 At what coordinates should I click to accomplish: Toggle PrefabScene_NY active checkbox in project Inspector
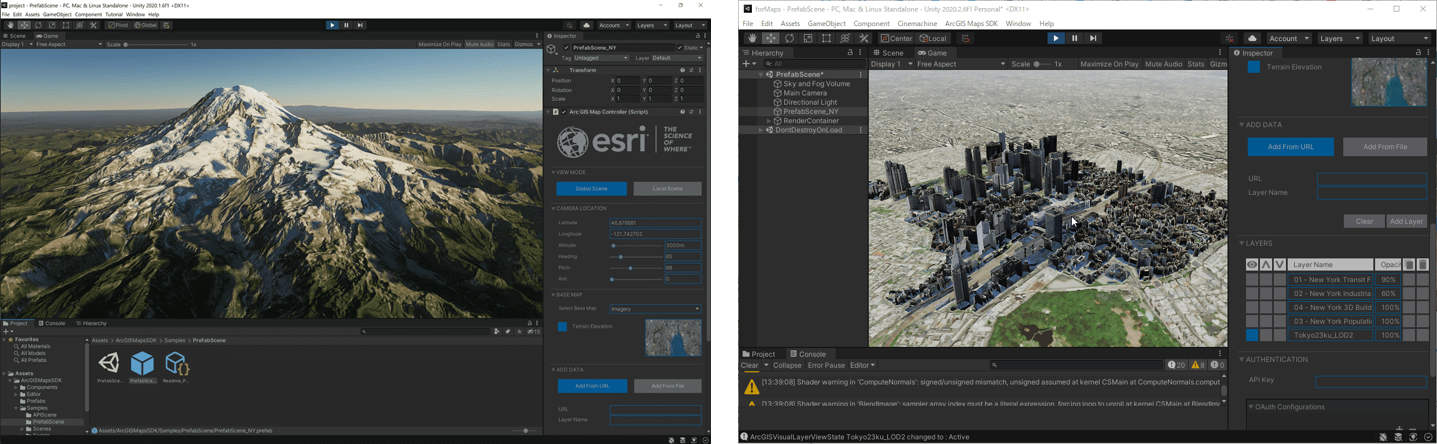point(567,47)
